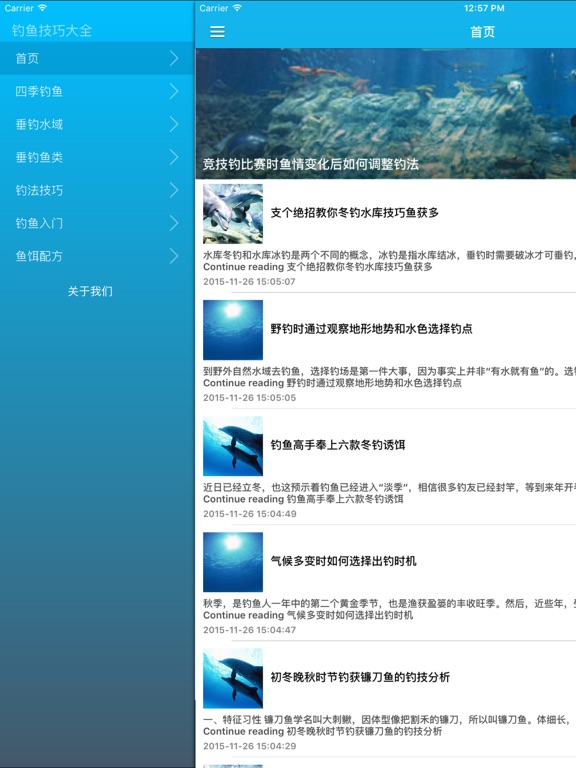Open 垂钓水域 sidebar menu item
The height and width of the screenshot is (768, 576).
[97, 124]
